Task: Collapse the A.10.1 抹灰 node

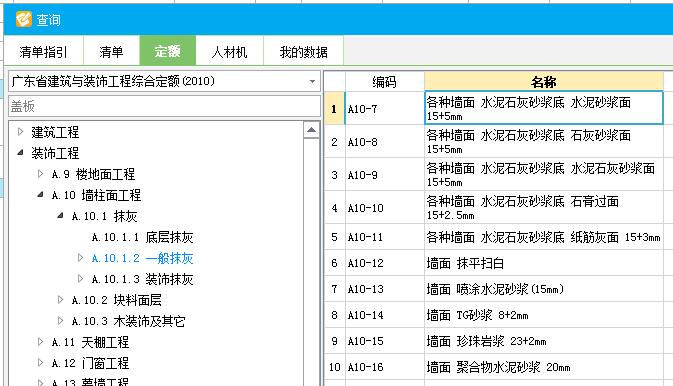Action: (61, 216)
